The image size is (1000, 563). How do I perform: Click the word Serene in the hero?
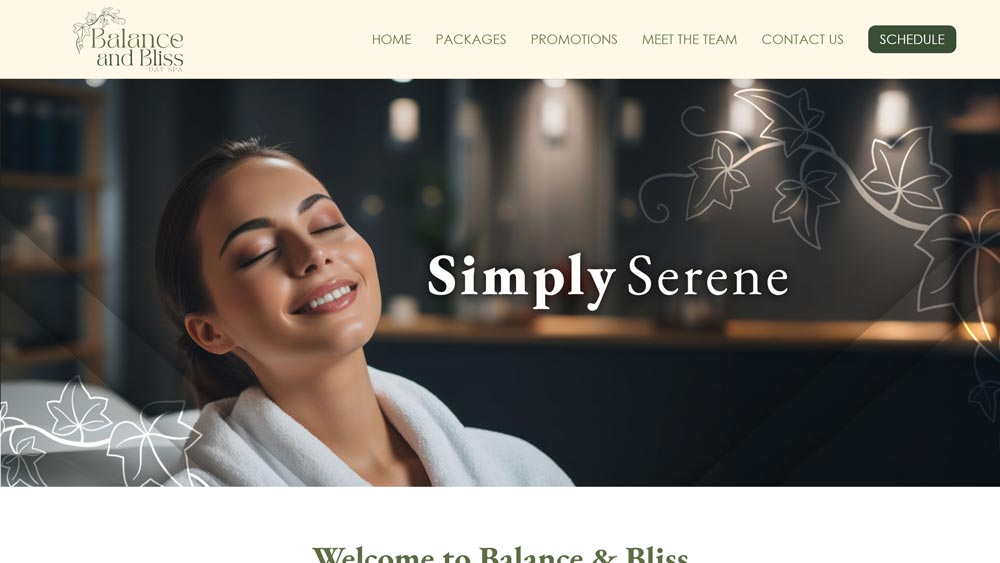point(707,277)
